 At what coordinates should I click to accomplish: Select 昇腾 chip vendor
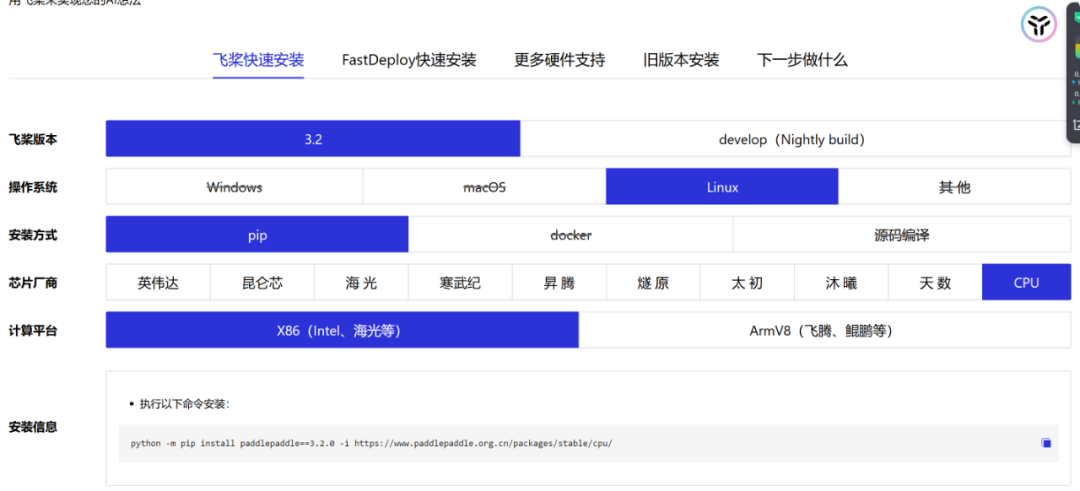tap(559, 282)
